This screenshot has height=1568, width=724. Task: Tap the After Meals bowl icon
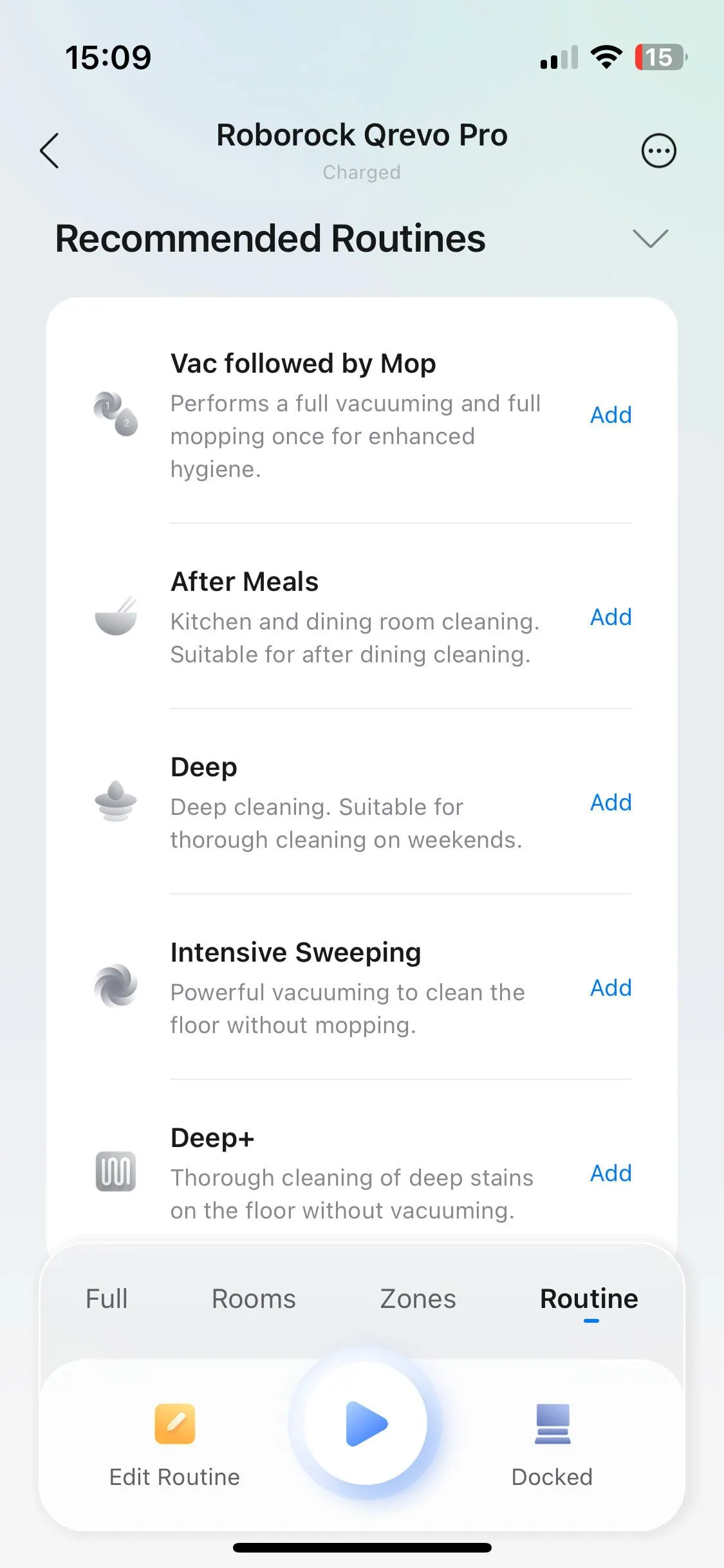point(116,617)
